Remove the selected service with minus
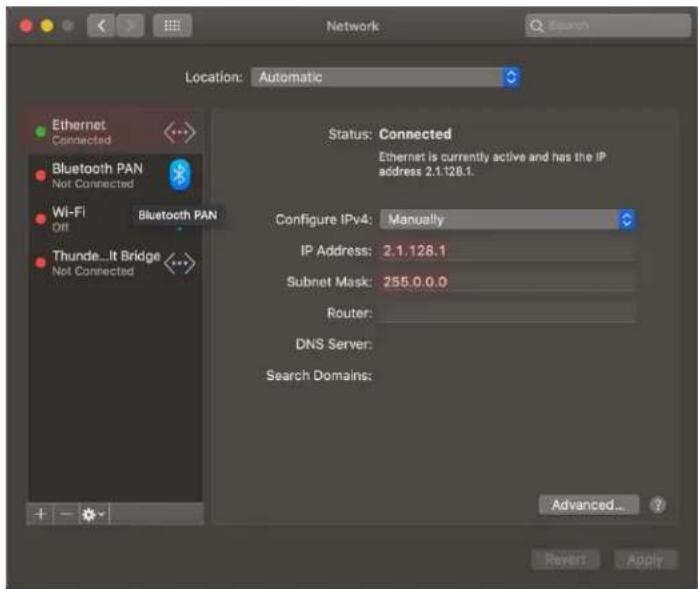This screenshot has height=589, width=698. [x=66, y=514]
